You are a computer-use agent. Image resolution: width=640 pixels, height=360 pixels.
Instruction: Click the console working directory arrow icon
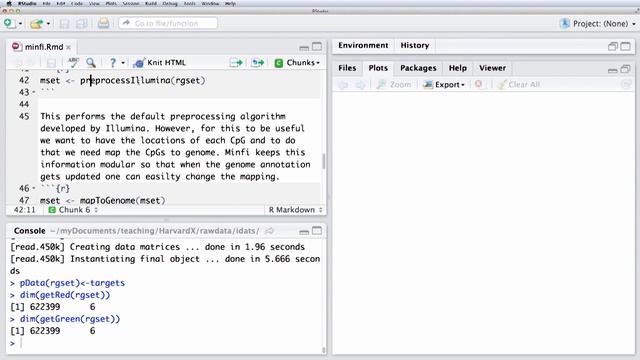(x=269, y=231)
